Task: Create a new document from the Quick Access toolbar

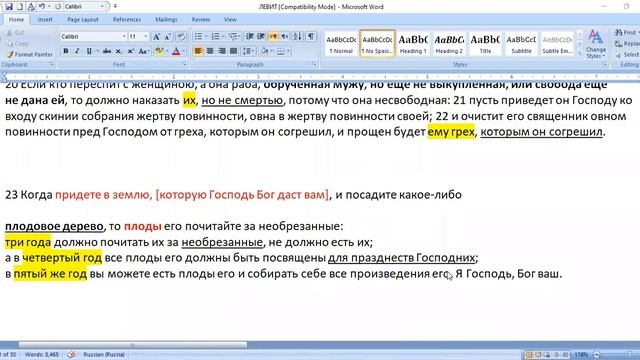Action: 19,7
